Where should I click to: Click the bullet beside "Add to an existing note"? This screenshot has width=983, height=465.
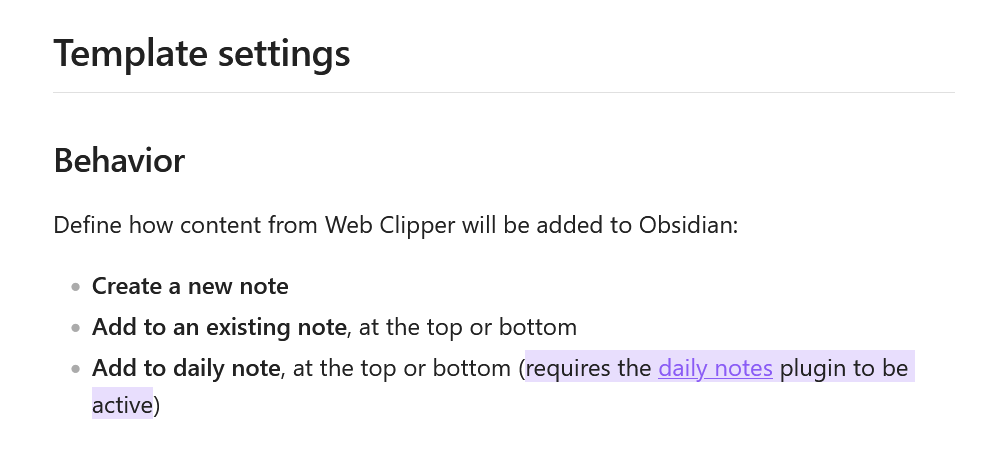[76, 328]
